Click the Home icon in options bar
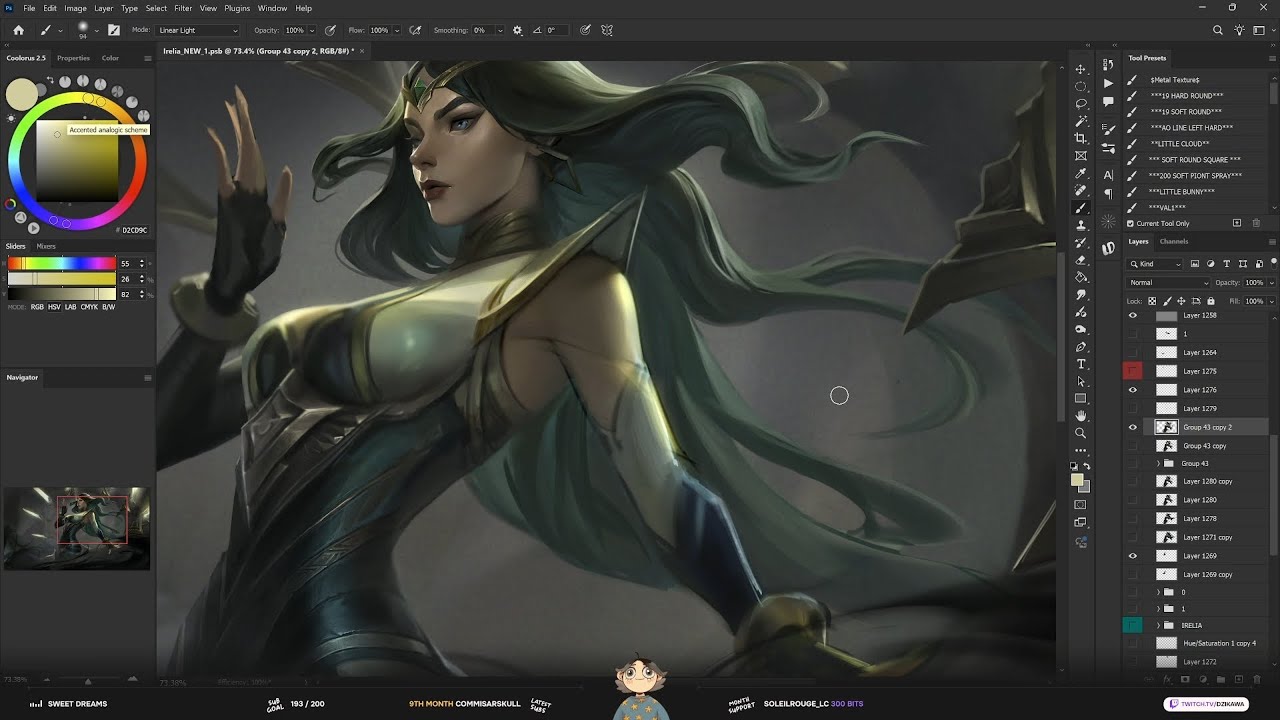This screenshot has width=1280, height=720. point(18,30)
